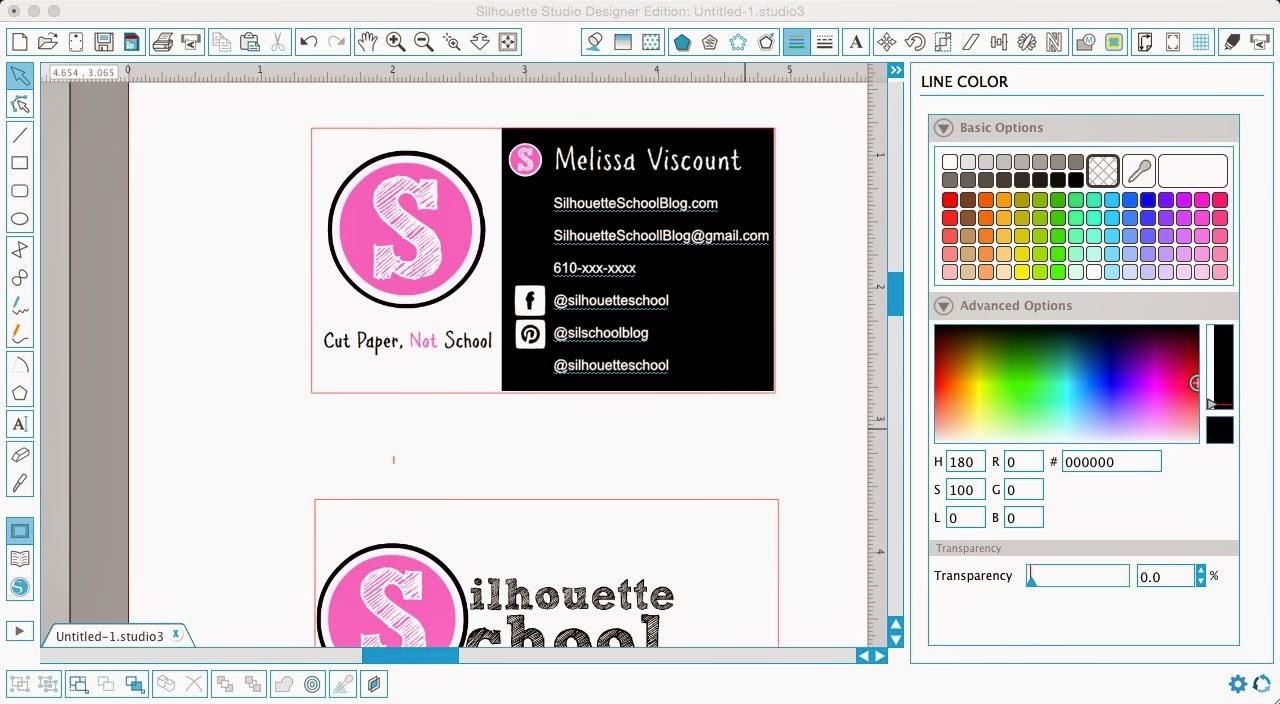The height and width of the screenshot is (704, 1280).
Task: Choose the Rounded Rectangle tool
Action: 20,190
